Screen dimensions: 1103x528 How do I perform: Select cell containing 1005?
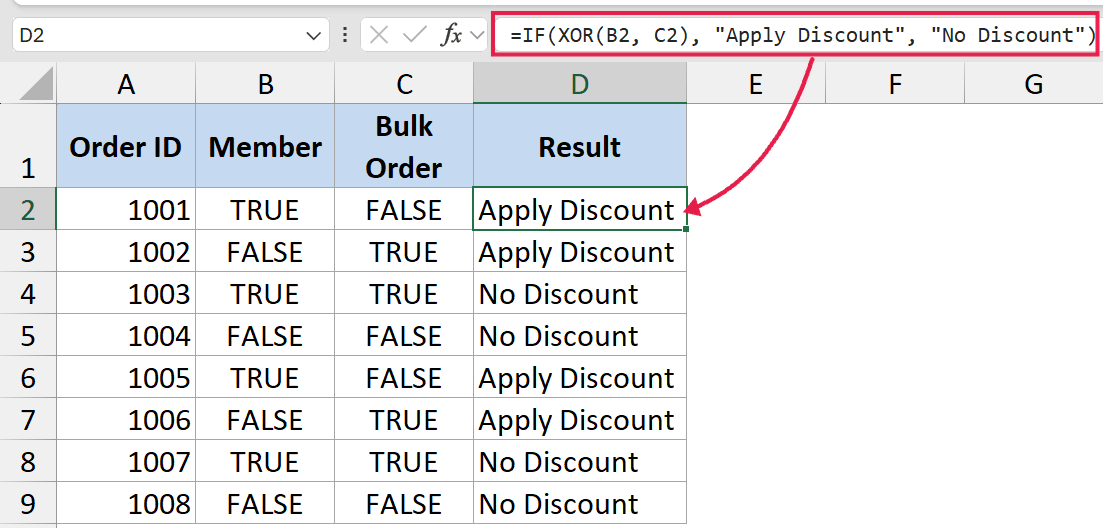pyautogui.click(x=126, y=378)
